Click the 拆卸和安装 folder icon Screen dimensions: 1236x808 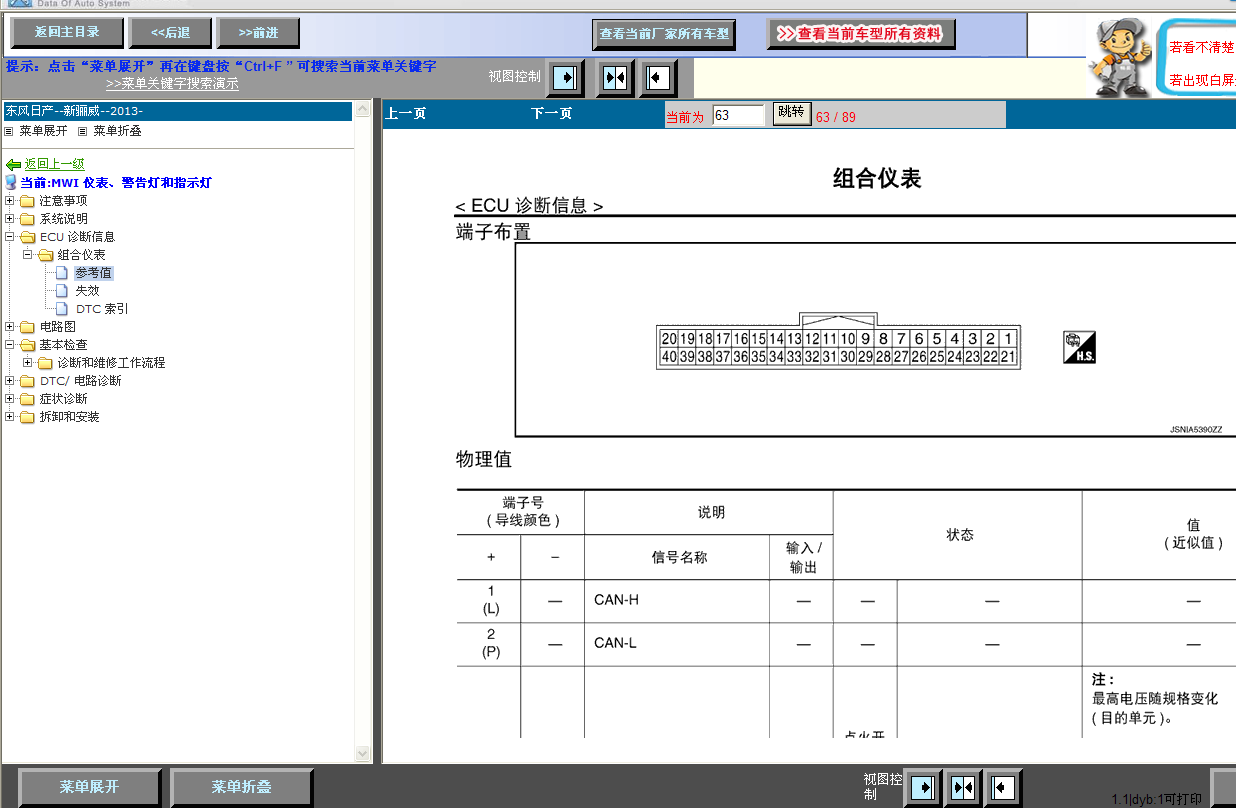[x=27, y=417]
